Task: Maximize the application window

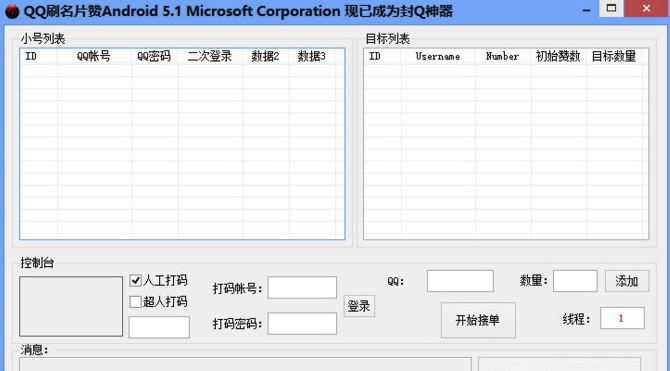Action: pos(611,8)
